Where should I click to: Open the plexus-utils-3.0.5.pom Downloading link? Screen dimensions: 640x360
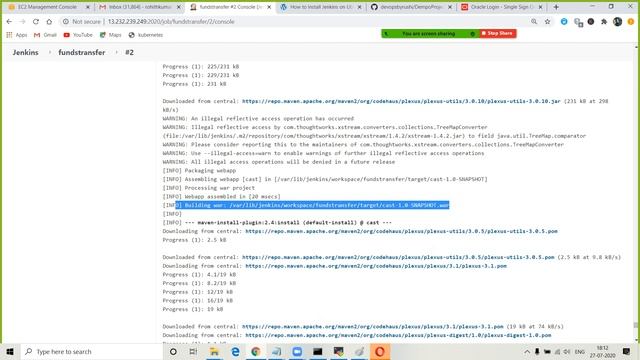pos(401,231)
